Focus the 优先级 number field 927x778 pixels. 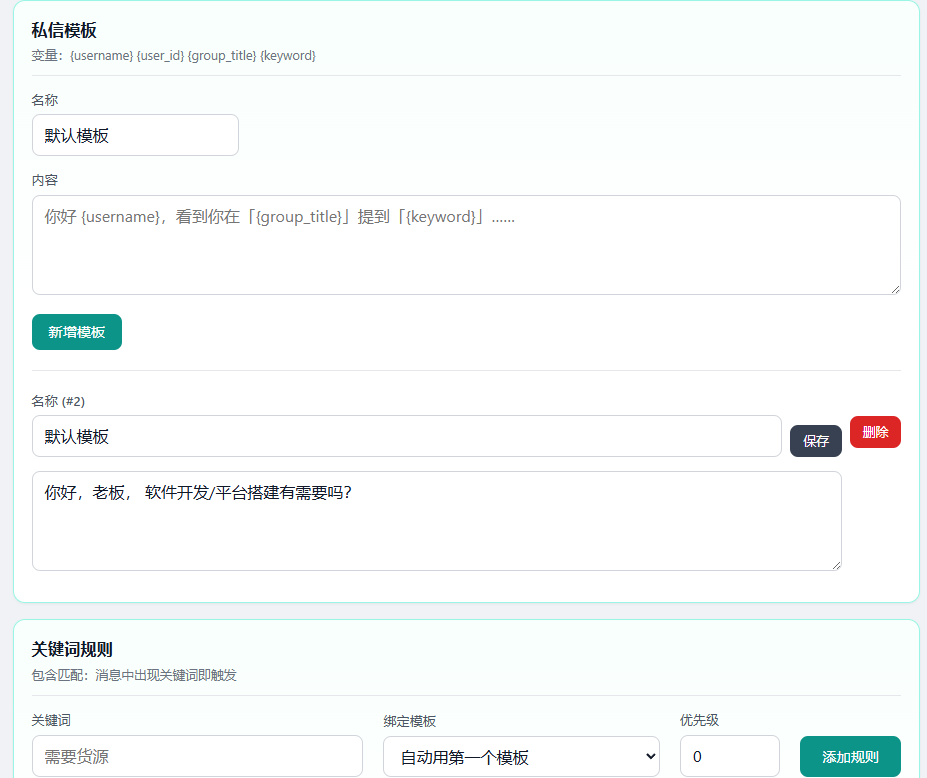click(730, 756)
